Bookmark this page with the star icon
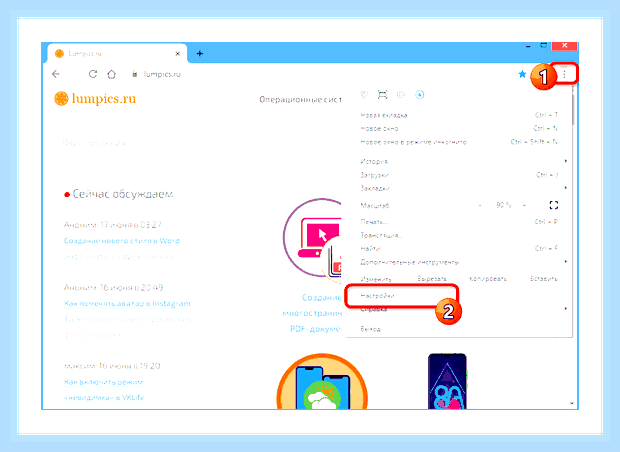This screenshot has height=452, width=620. coord(522,74)
